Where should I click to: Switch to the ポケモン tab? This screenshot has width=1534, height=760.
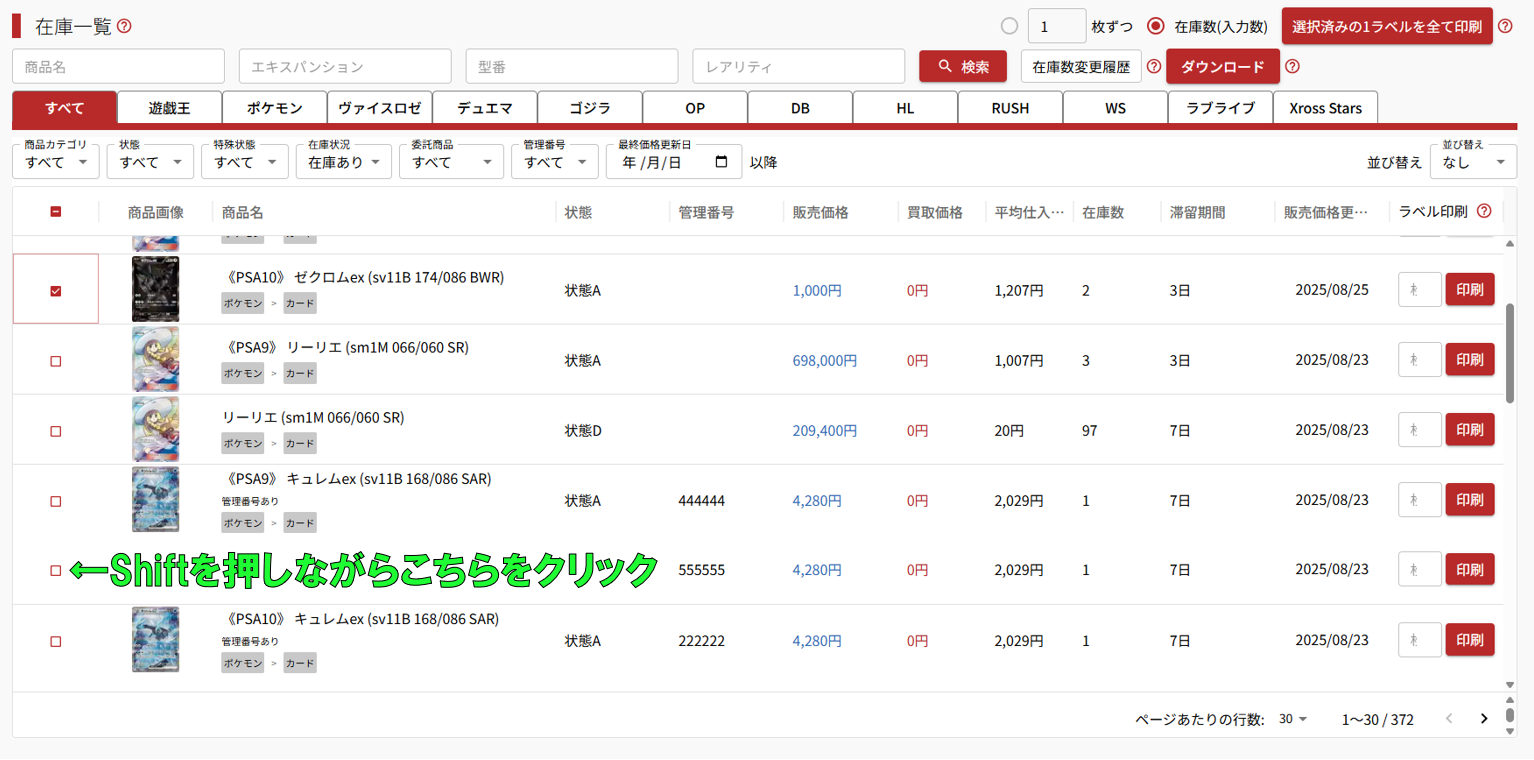[274, 108]
